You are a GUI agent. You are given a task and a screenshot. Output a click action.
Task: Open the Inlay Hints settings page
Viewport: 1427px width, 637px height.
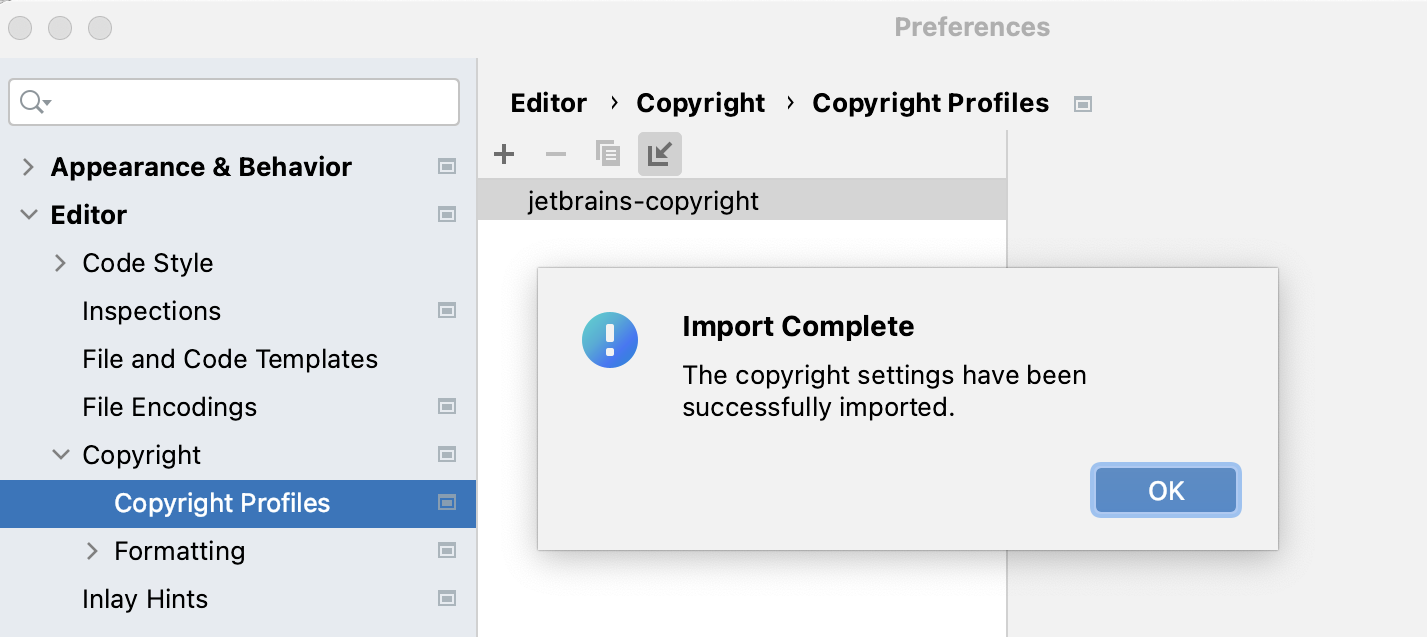(145, 599)
